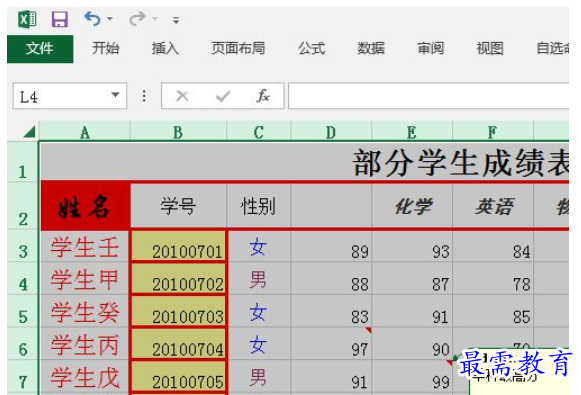Click the 女 gender cell in row 3
Screen dimensions: 581x395
(x=259, y=246)
